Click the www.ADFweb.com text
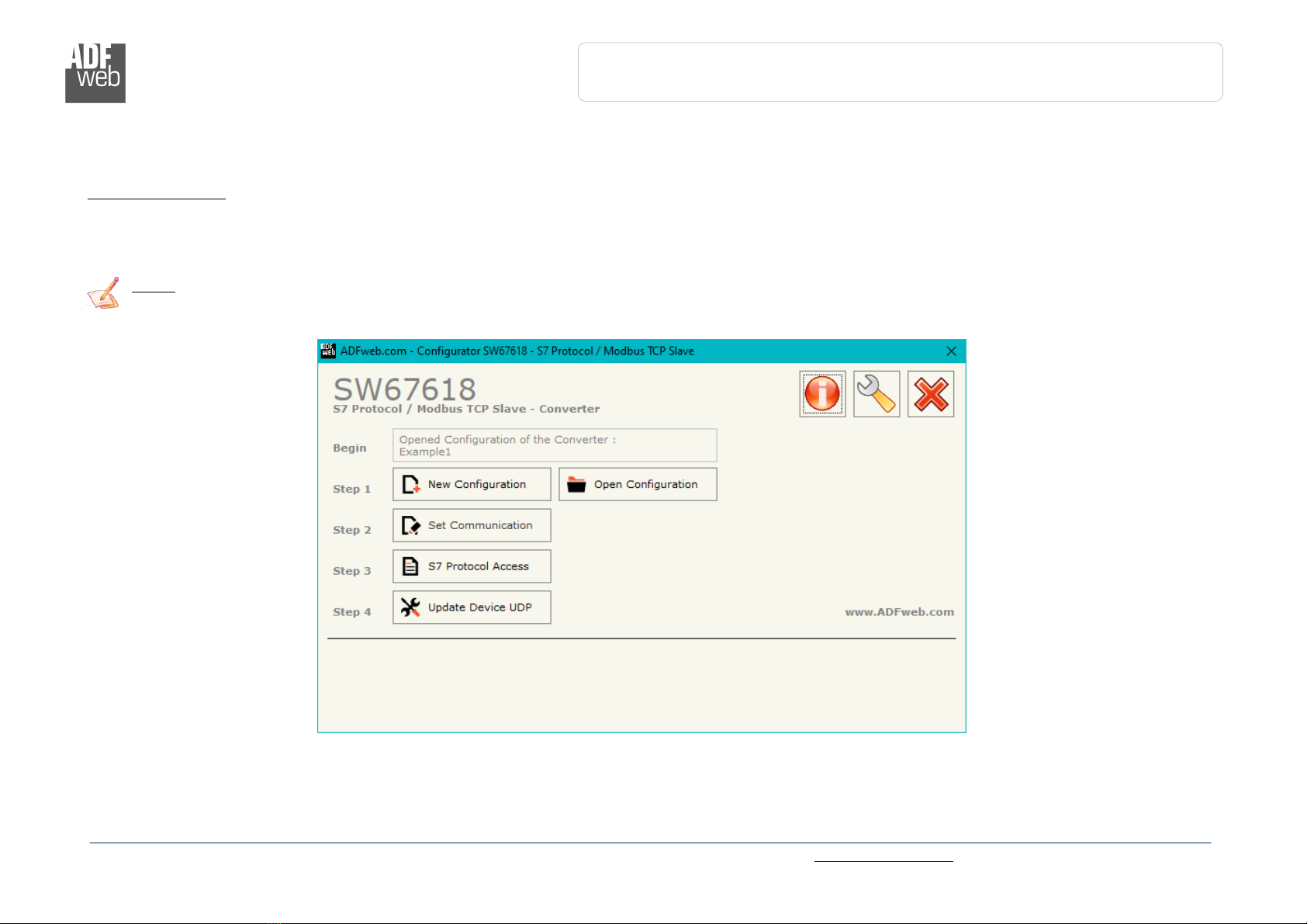The width and height of the screenshot is (1307, 924). [899, 612]
